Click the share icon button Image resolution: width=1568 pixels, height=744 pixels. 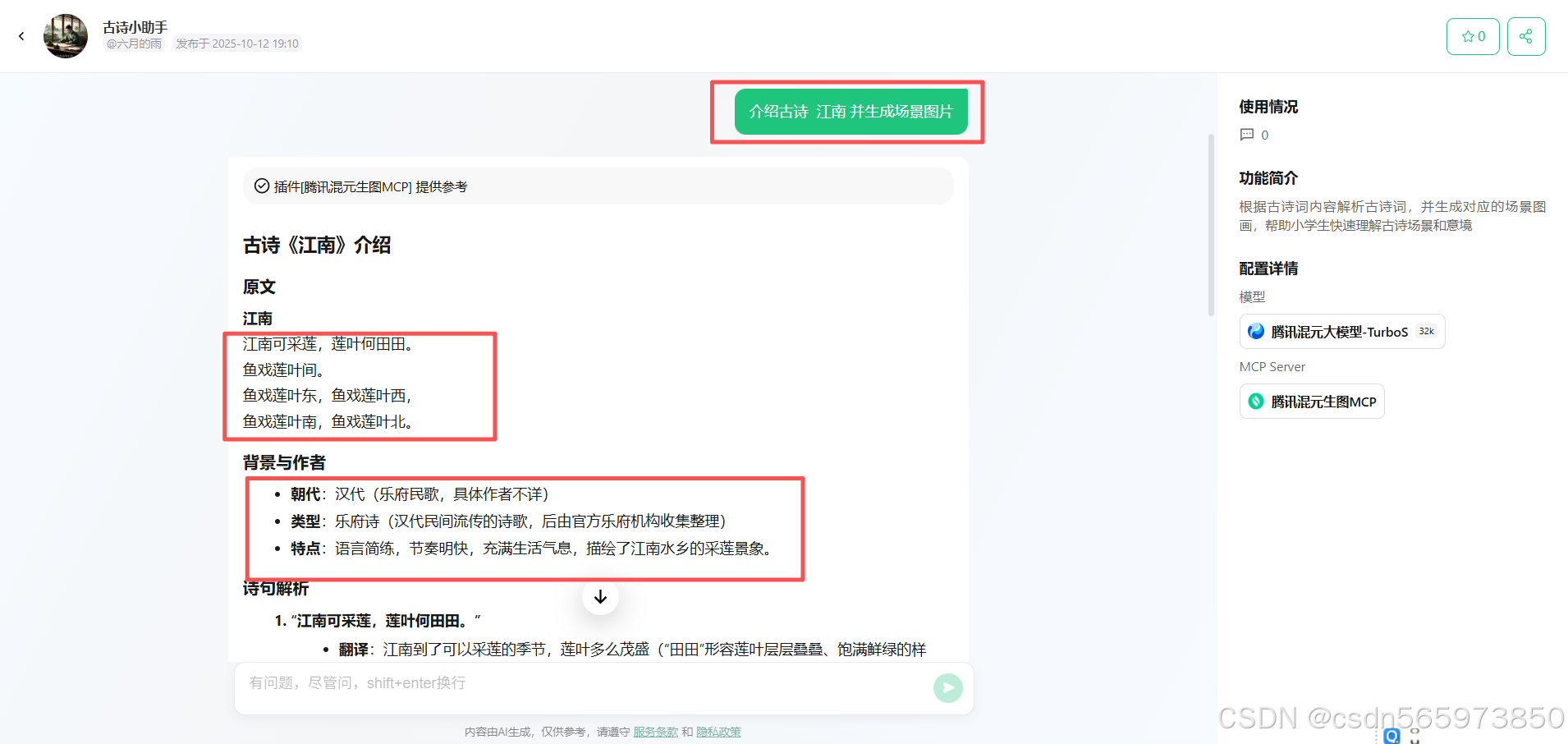point(1526,36)
